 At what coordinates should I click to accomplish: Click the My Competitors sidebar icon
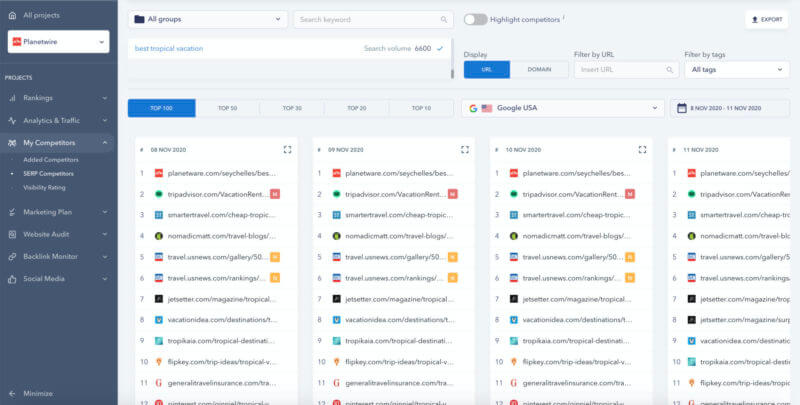(12, 143)
